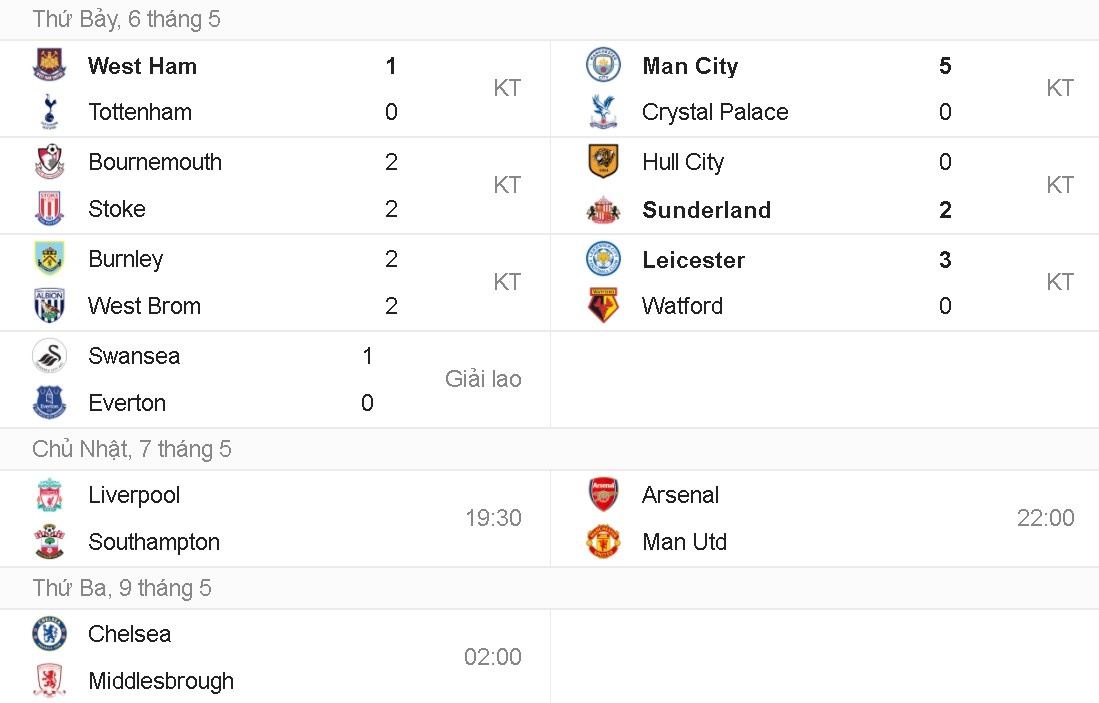
Task: Select the Watford club badge
Action: (603, 305)
